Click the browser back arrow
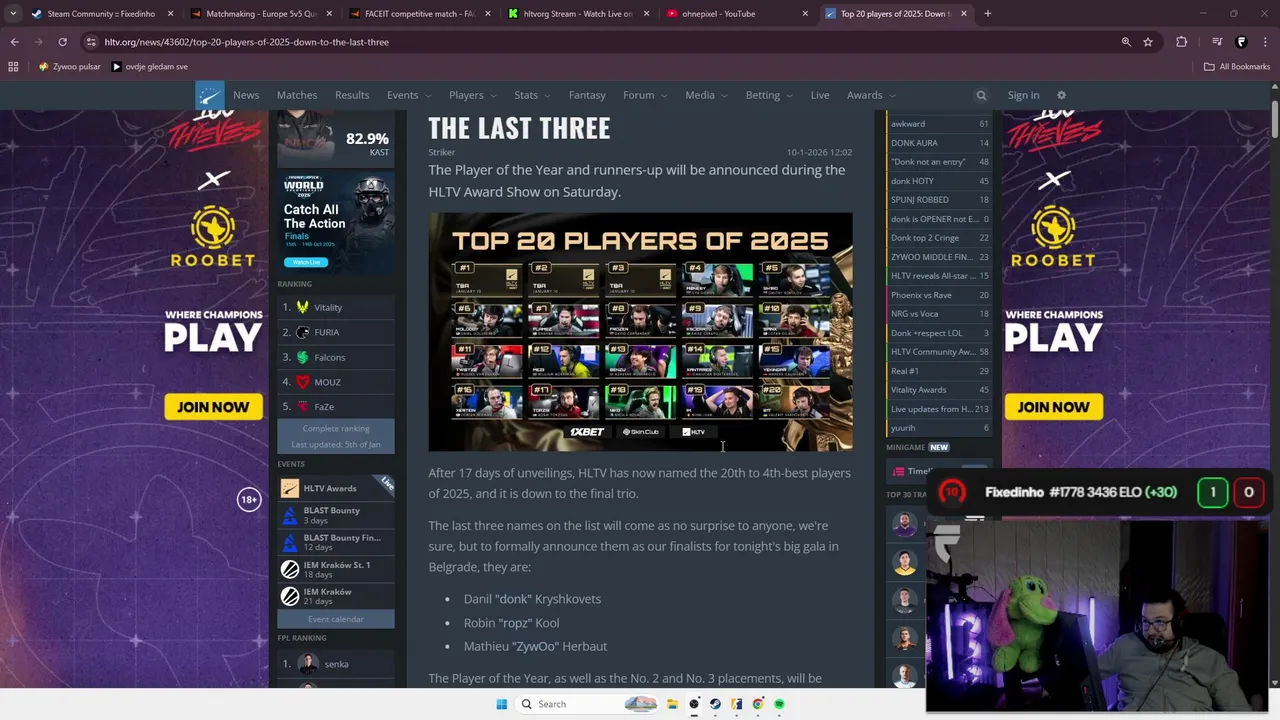1280x720 pixels. coord(14,42)
